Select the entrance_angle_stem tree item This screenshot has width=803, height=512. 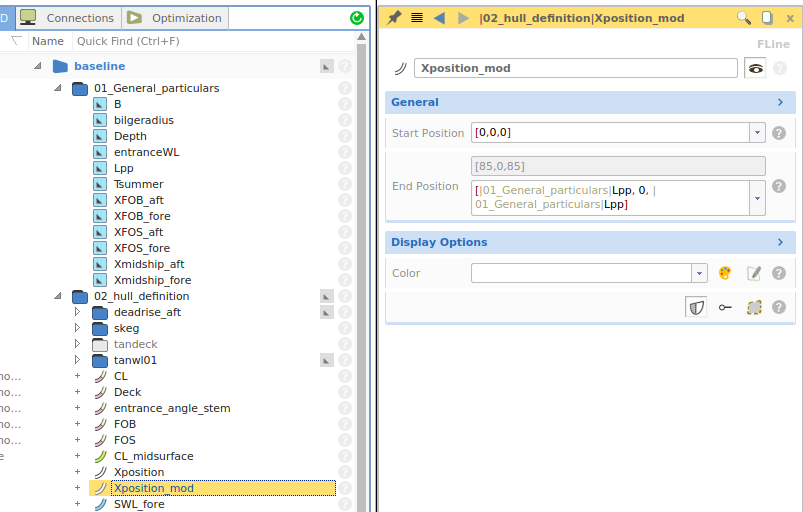click(x=172, y=408)
